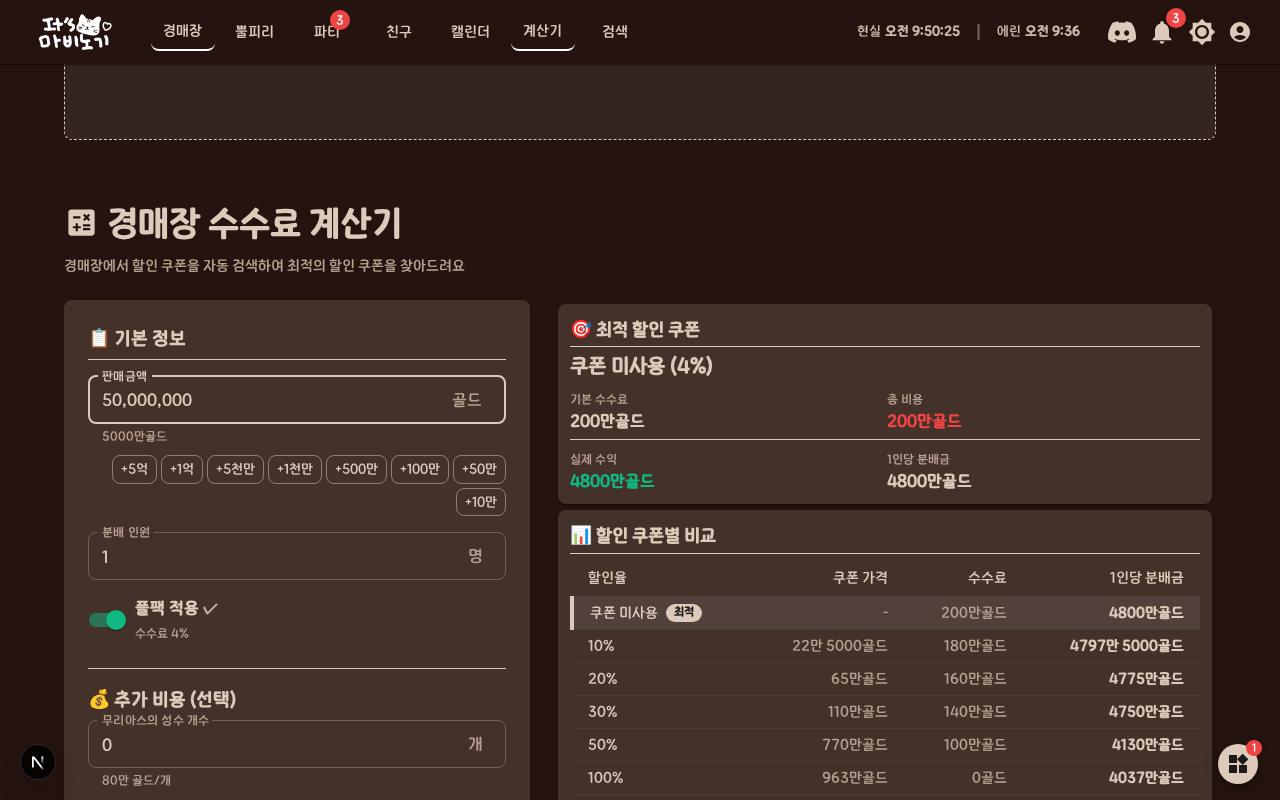The width and height of the screenshot is (1280, 800).
Task: Click the 쿠폰 가격 column header
Action: tap(860, 578)
